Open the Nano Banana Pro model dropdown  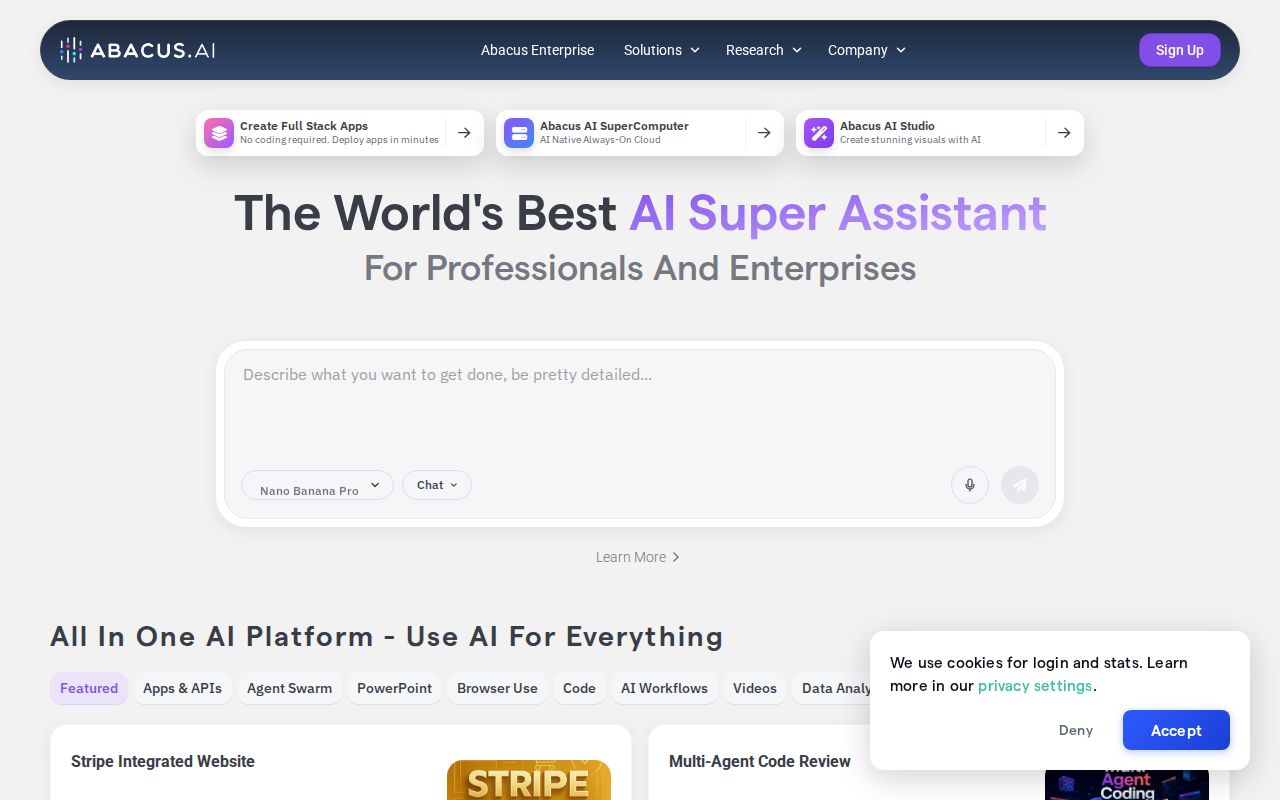(317, 485)
